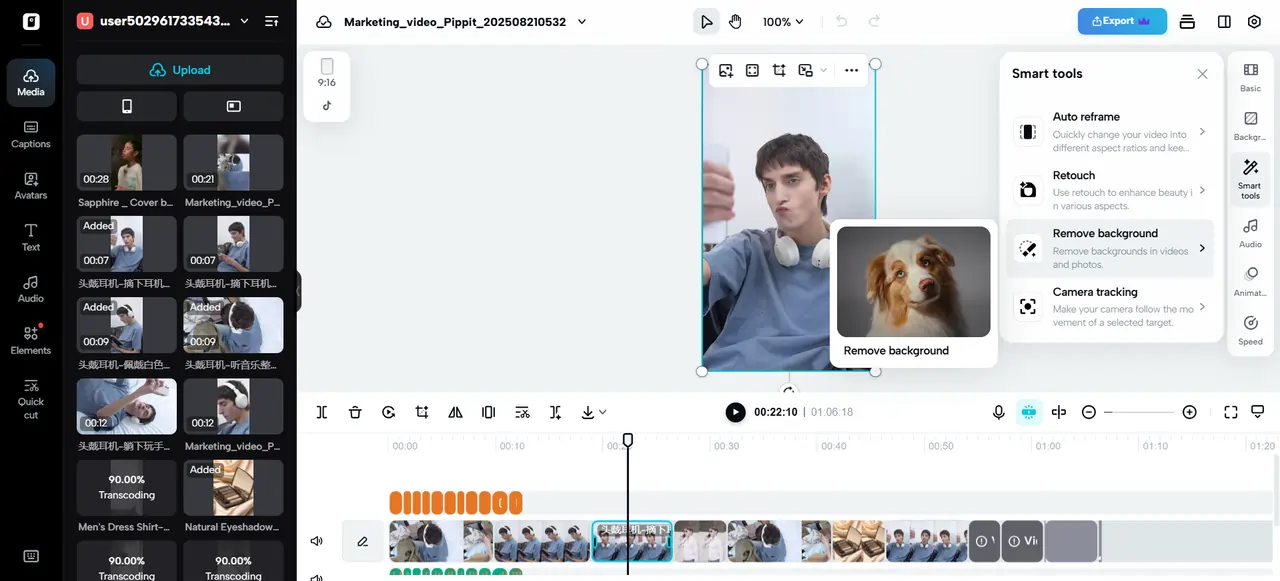Expand the project name Marketing_video_Pippit dropdown
This screenshot has width=1280, height=581.
click(x=582, y=22)
